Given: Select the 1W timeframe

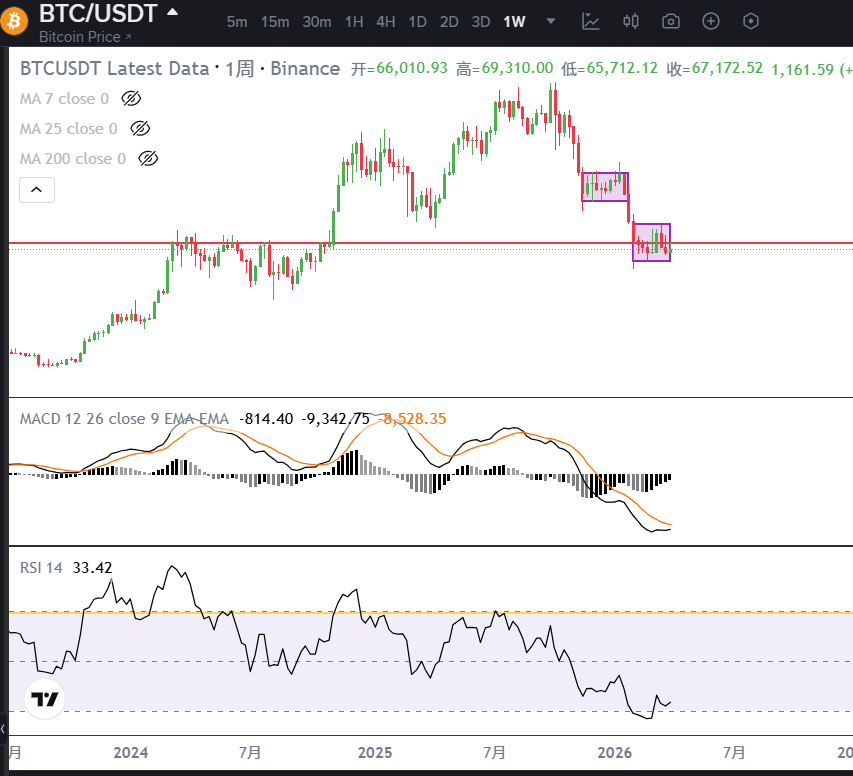Looking at the screenshot, I should (514, 22).
